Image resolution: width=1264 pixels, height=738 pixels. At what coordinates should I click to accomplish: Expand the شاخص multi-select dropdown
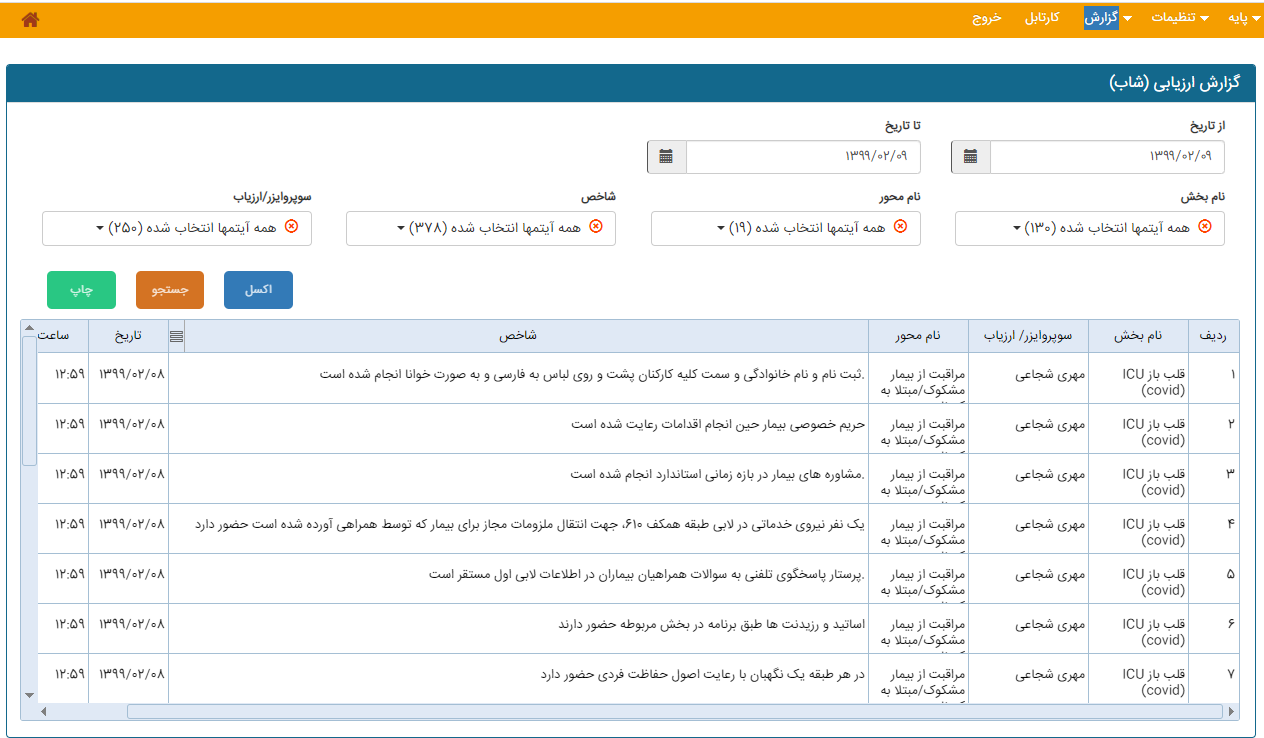[x=481, y=228]
